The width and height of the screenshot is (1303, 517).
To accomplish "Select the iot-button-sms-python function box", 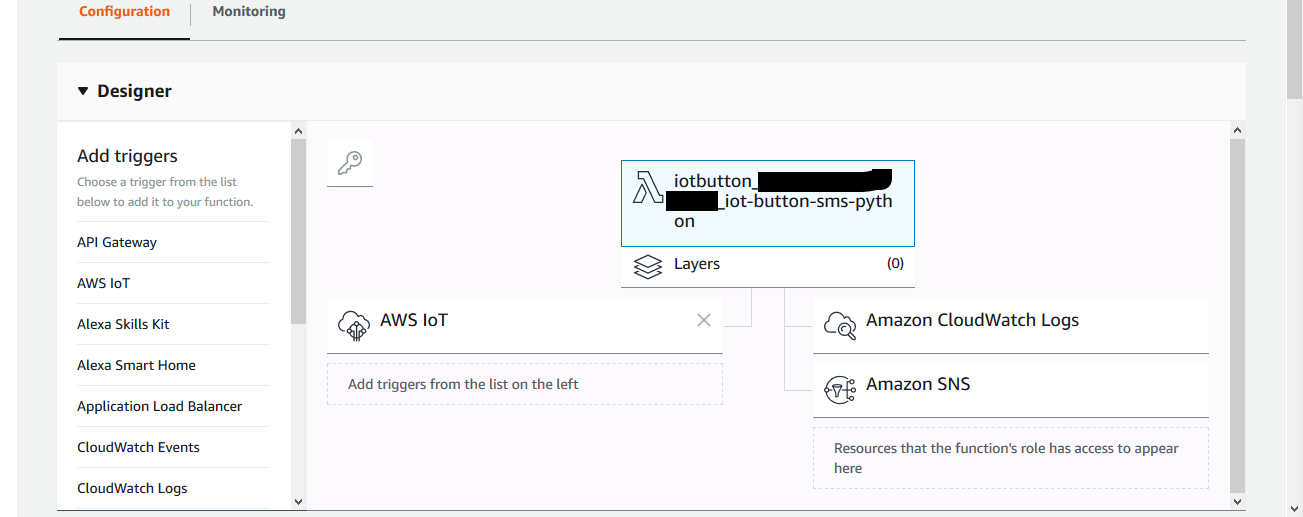I will click(767, 203).
